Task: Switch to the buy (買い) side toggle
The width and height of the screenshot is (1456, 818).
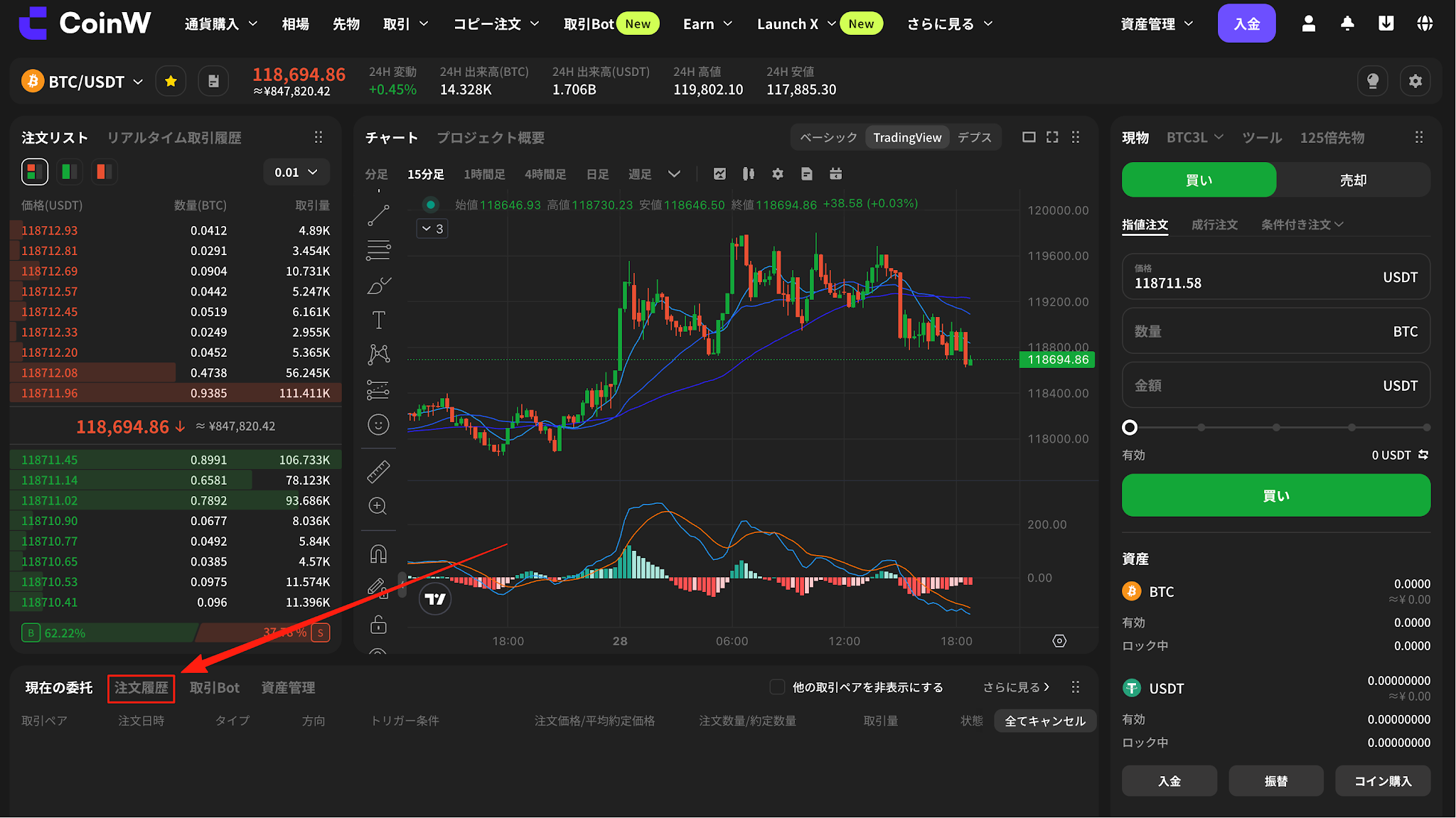Action: 1199,180
